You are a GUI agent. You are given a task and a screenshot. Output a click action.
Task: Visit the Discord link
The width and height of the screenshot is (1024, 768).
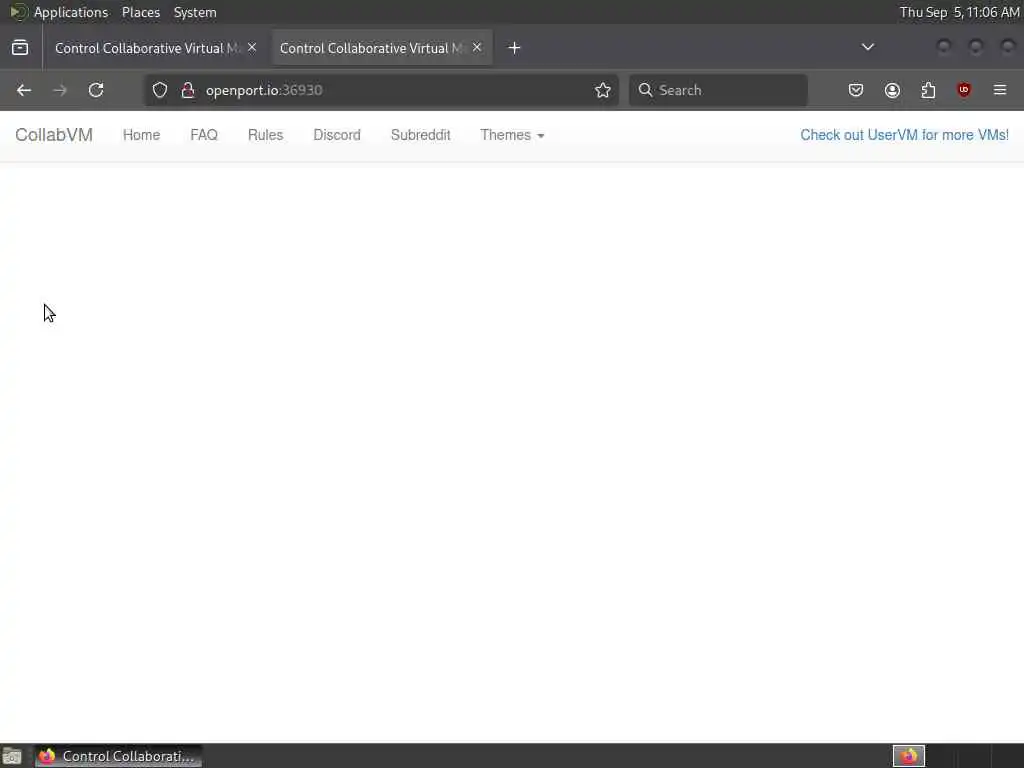[337, 135]
